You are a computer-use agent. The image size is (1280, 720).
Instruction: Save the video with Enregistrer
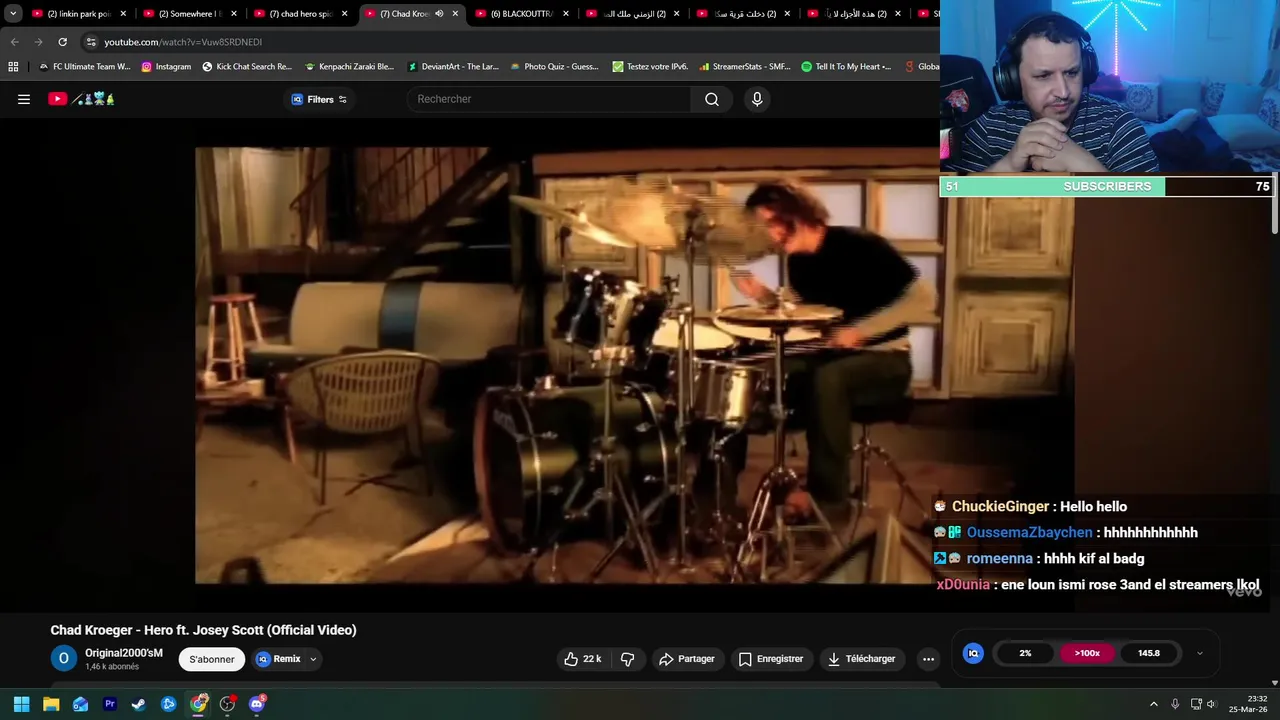pos(770,659)
